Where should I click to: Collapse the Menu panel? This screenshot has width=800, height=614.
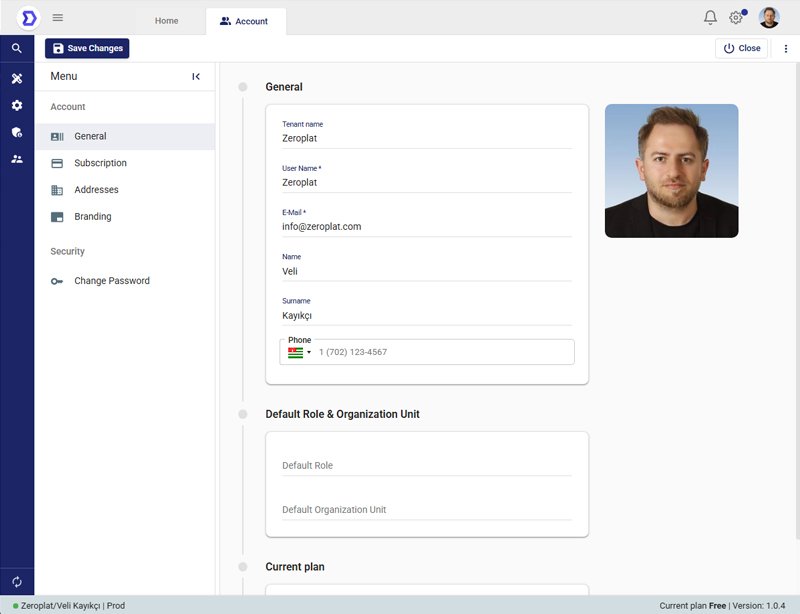tap(196, 77)
